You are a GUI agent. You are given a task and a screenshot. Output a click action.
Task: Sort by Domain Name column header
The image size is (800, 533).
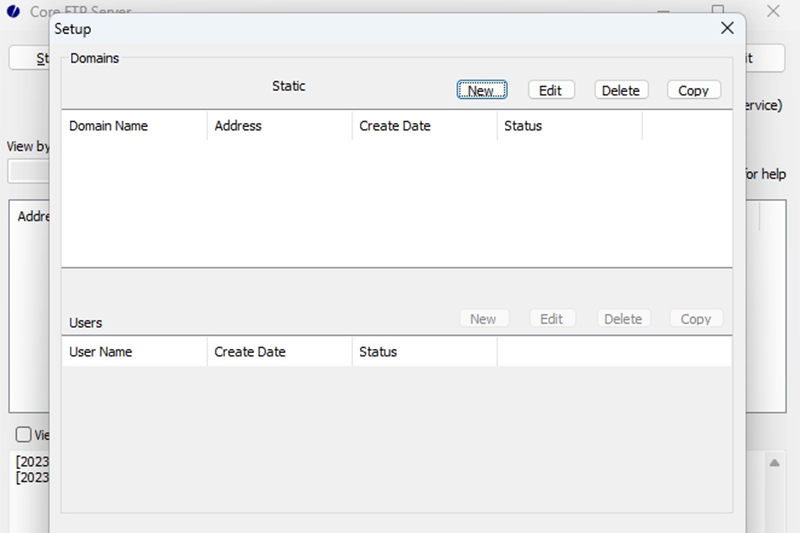134,126
